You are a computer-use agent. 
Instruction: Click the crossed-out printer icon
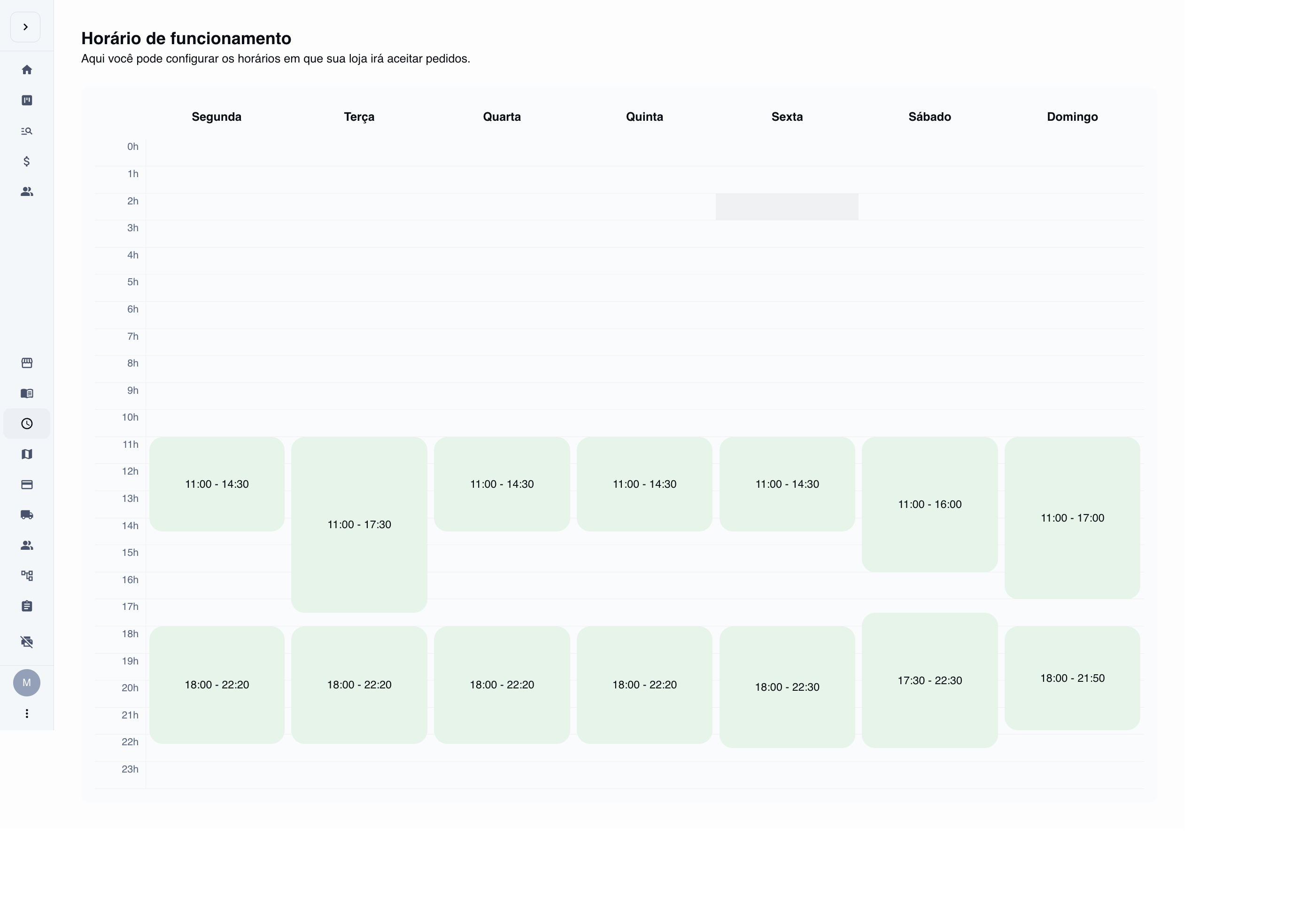click(x=26, y=642)
